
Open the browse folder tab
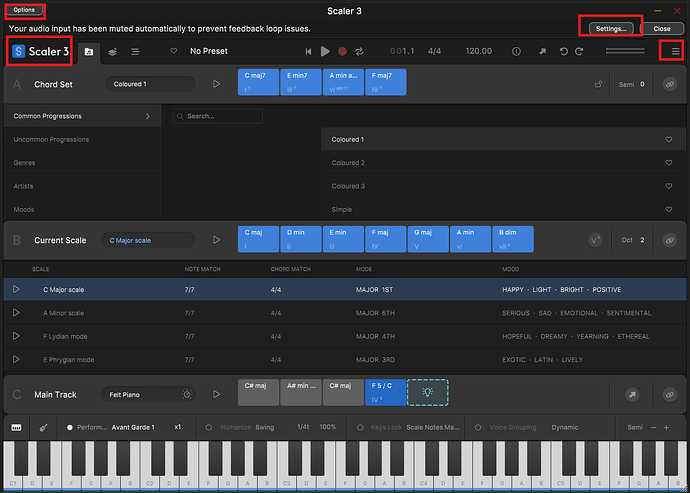tap(89, 52)
